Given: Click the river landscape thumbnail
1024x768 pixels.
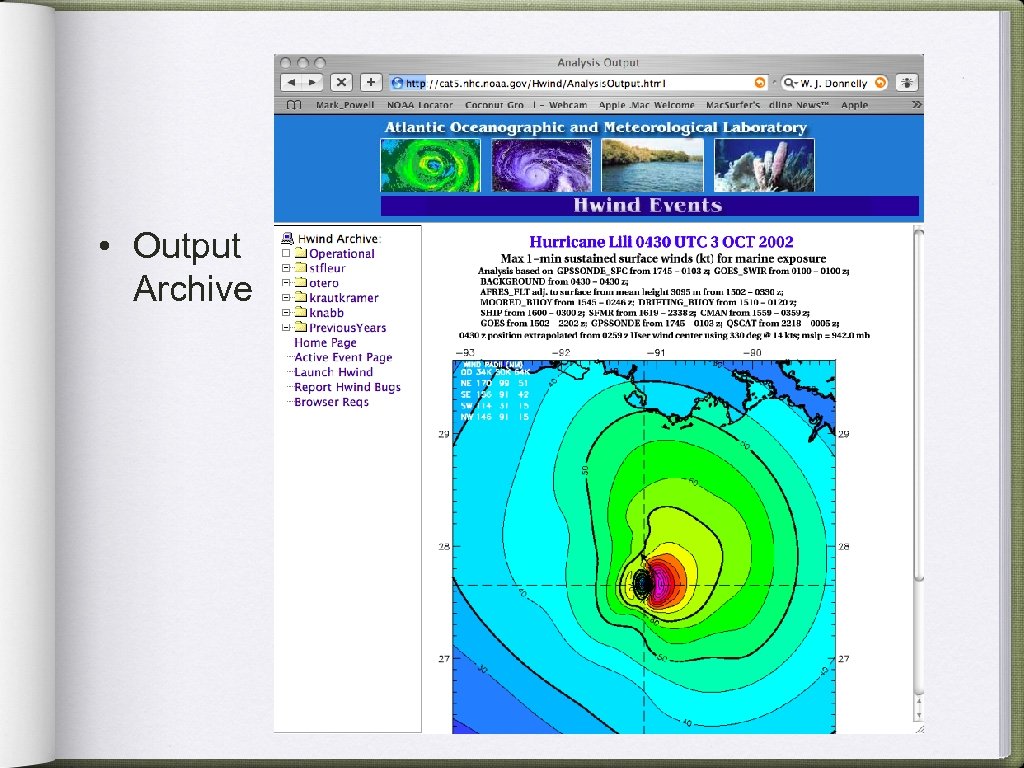Looking at the screenshot, I should [652, 165].
